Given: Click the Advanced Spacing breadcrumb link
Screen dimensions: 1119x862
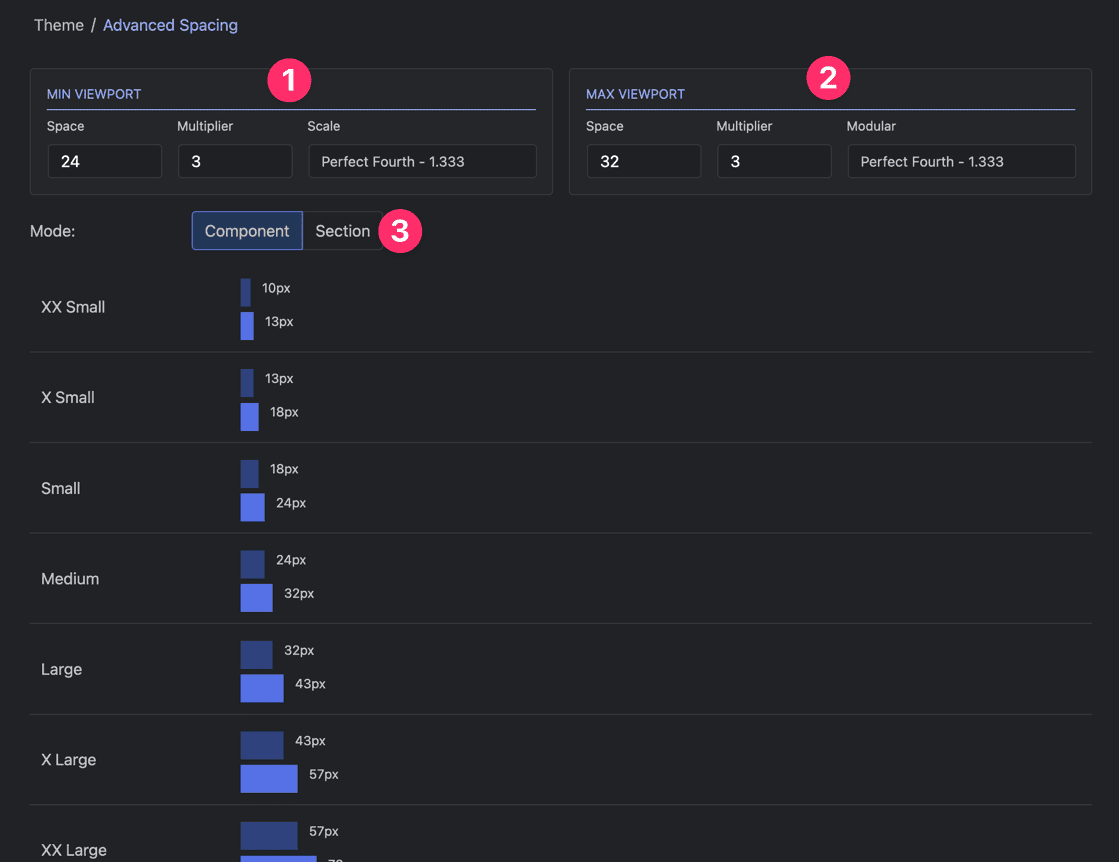Looking at the screenshot, I should 170,24.
